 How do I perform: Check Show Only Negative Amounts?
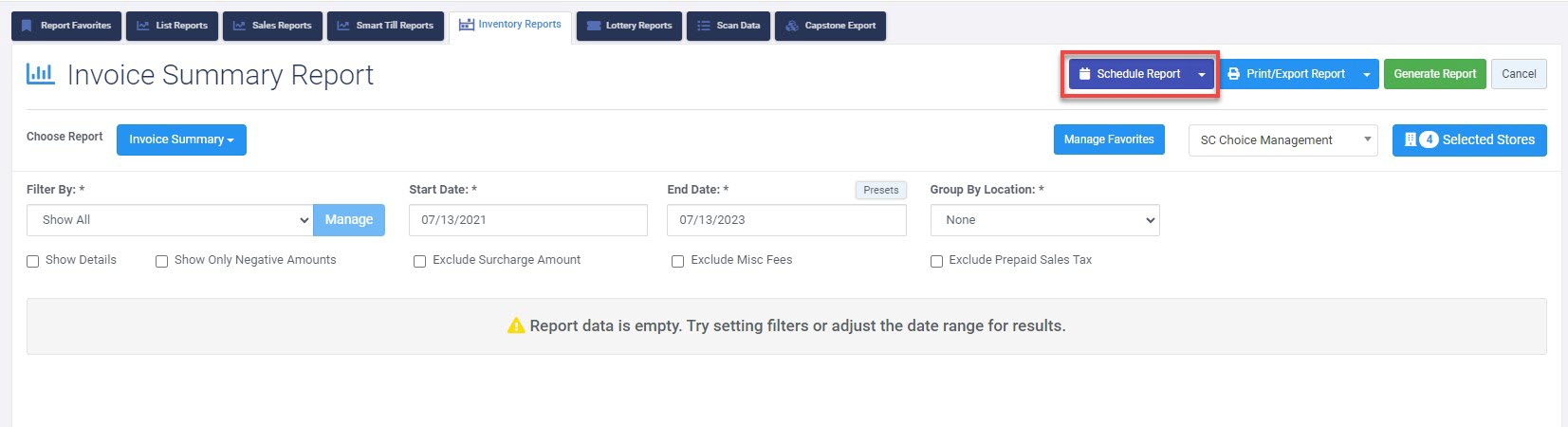[162, 261]
